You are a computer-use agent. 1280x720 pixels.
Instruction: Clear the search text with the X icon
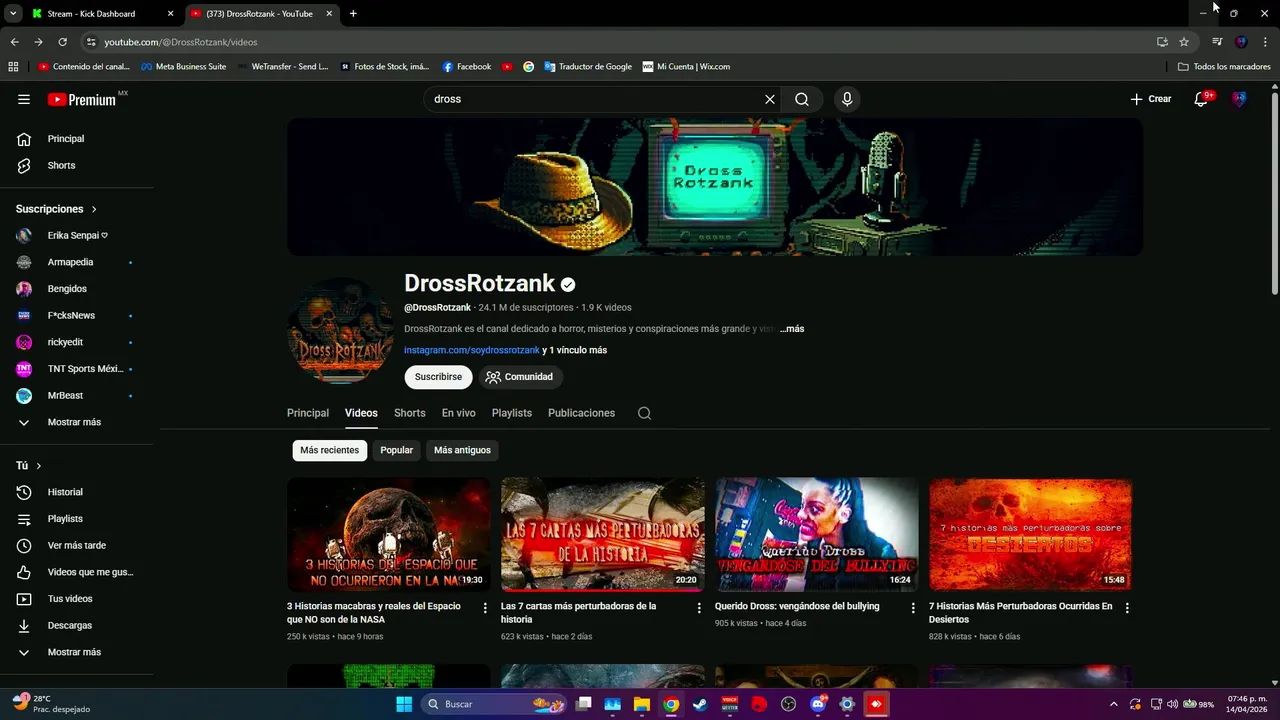point(770,99)
